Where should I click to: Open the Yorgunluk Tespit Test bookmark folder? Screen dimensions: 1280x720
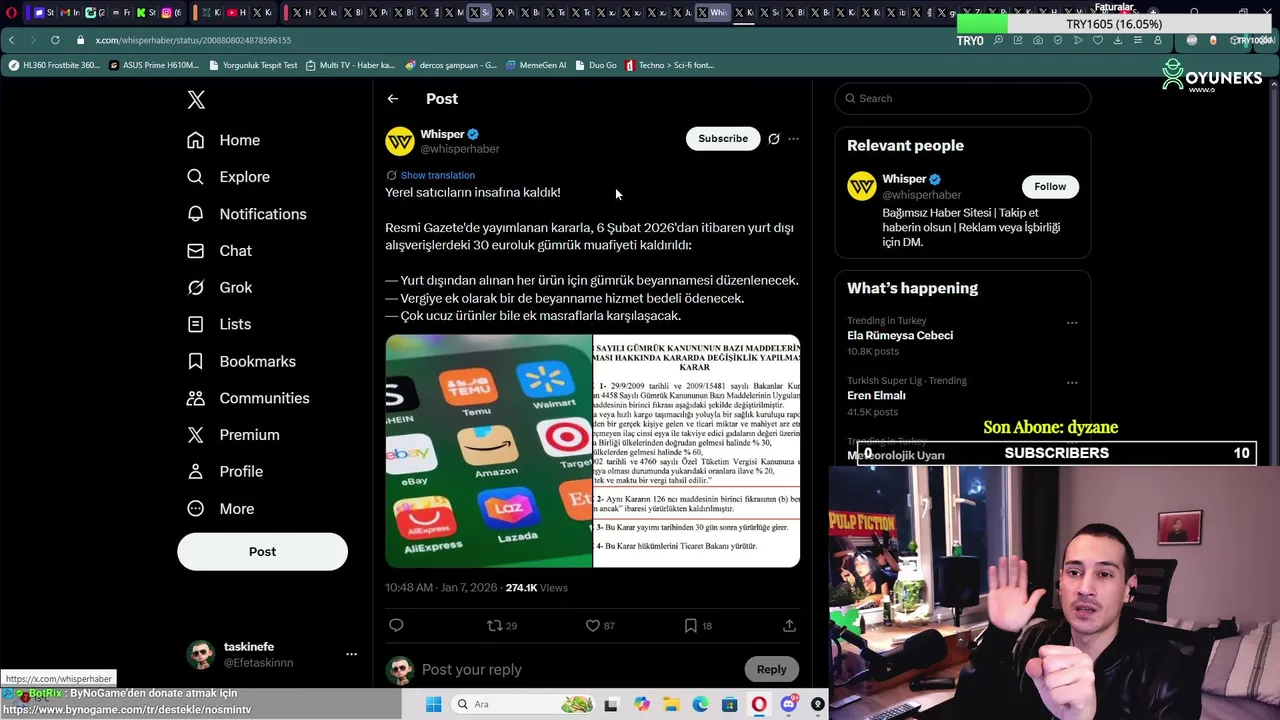[253, 65]
